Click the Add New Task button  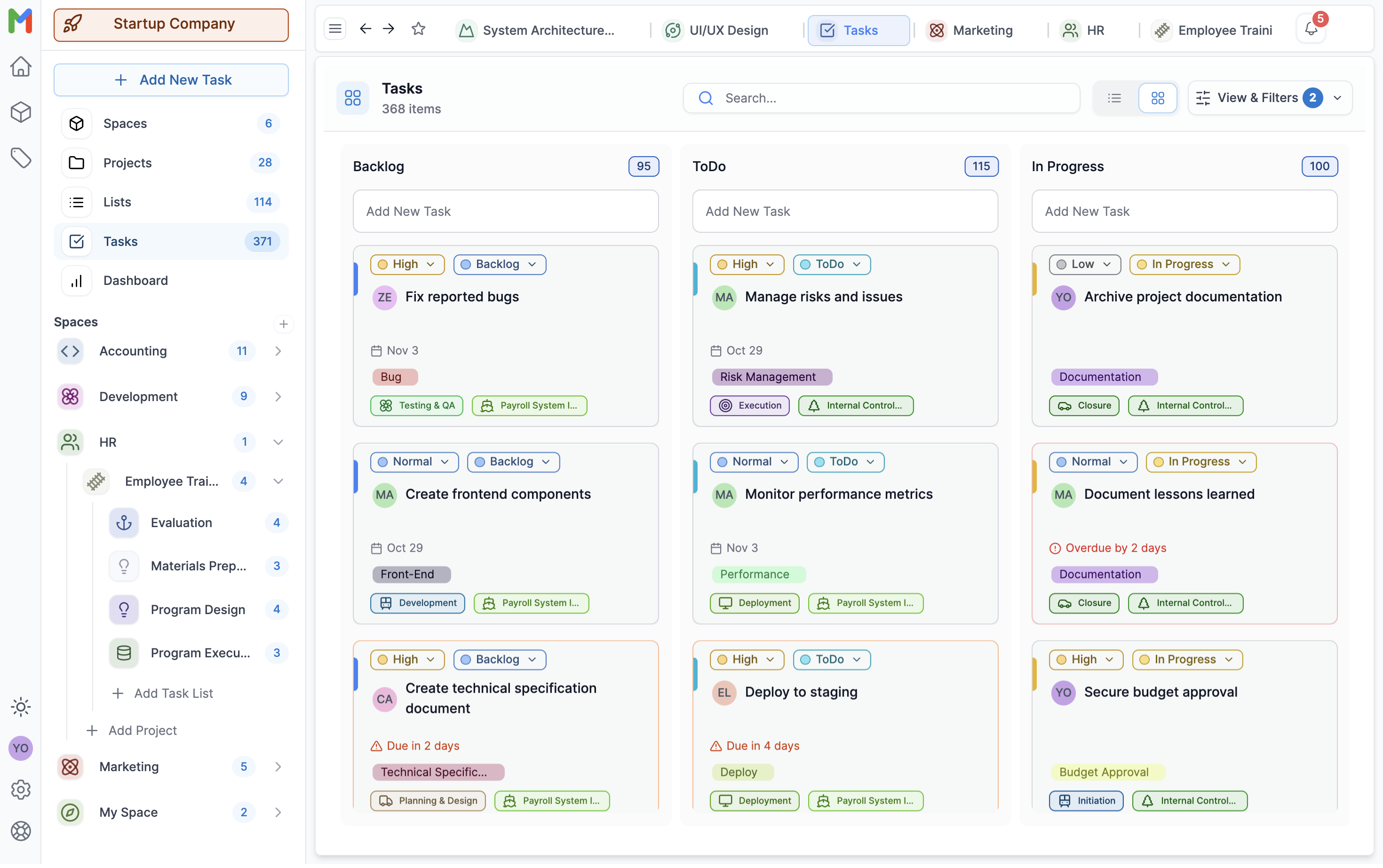click(x=171, y=80)
